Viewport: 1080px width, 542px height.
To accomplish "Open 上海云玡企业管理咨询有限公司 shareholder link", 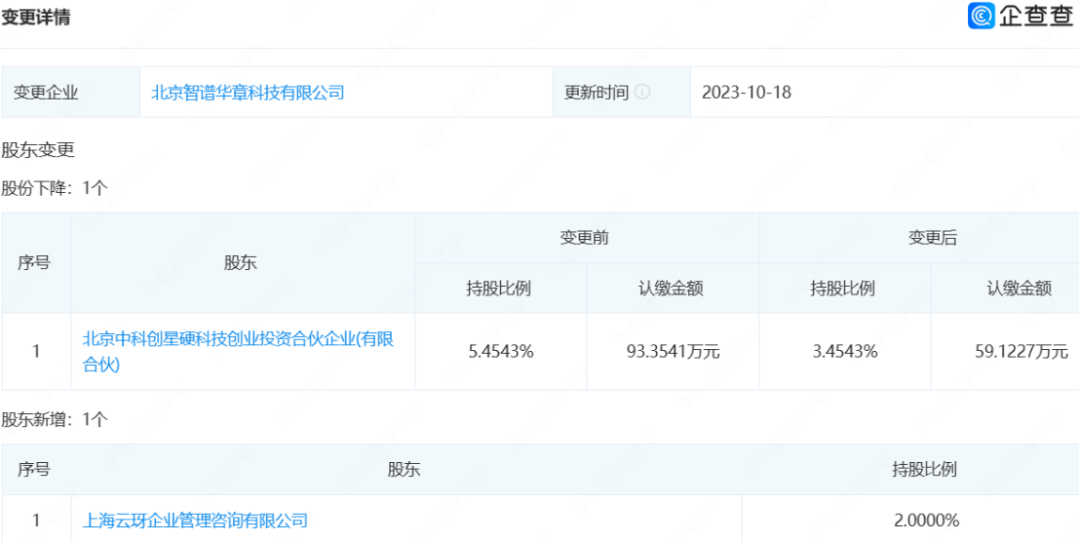I will coord(195,520).
